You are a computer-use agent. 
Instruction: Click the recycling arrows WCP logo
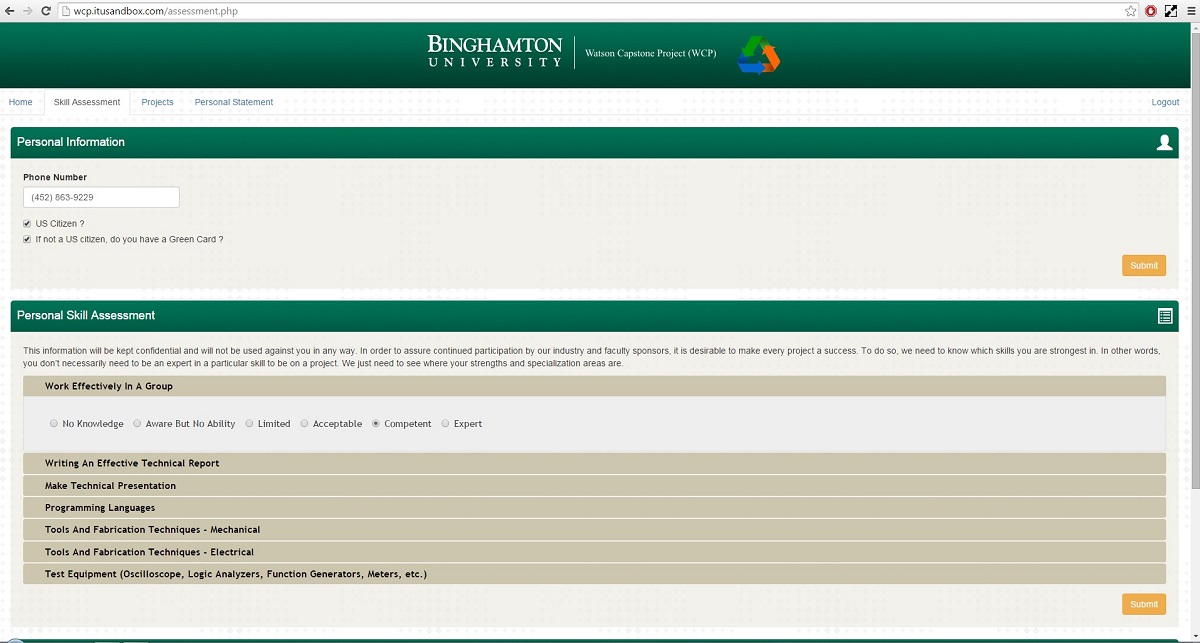(x=758, y=55)
